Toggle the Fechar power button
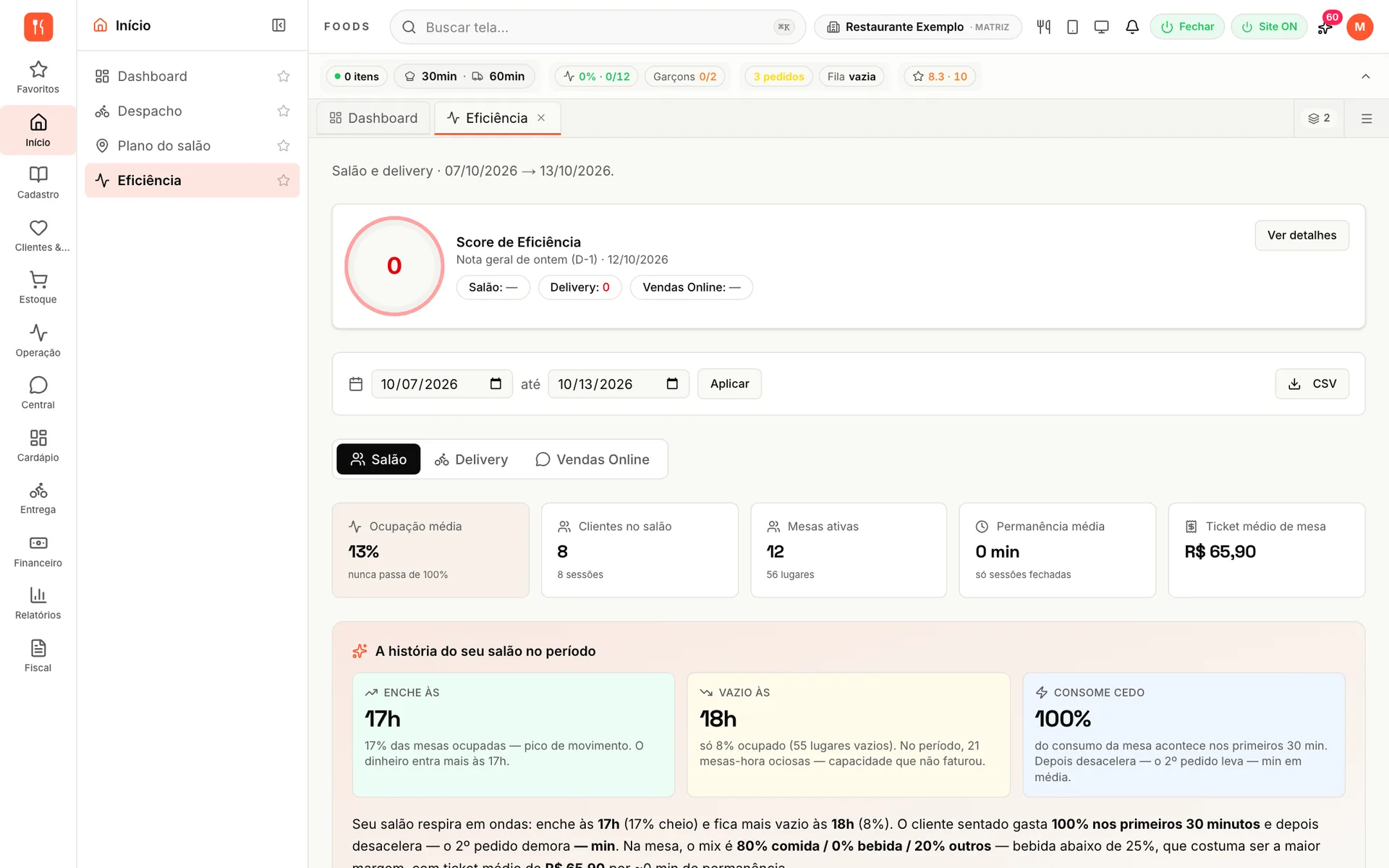This screenshot has width=1389, height=868. (x=1187, y=27)
